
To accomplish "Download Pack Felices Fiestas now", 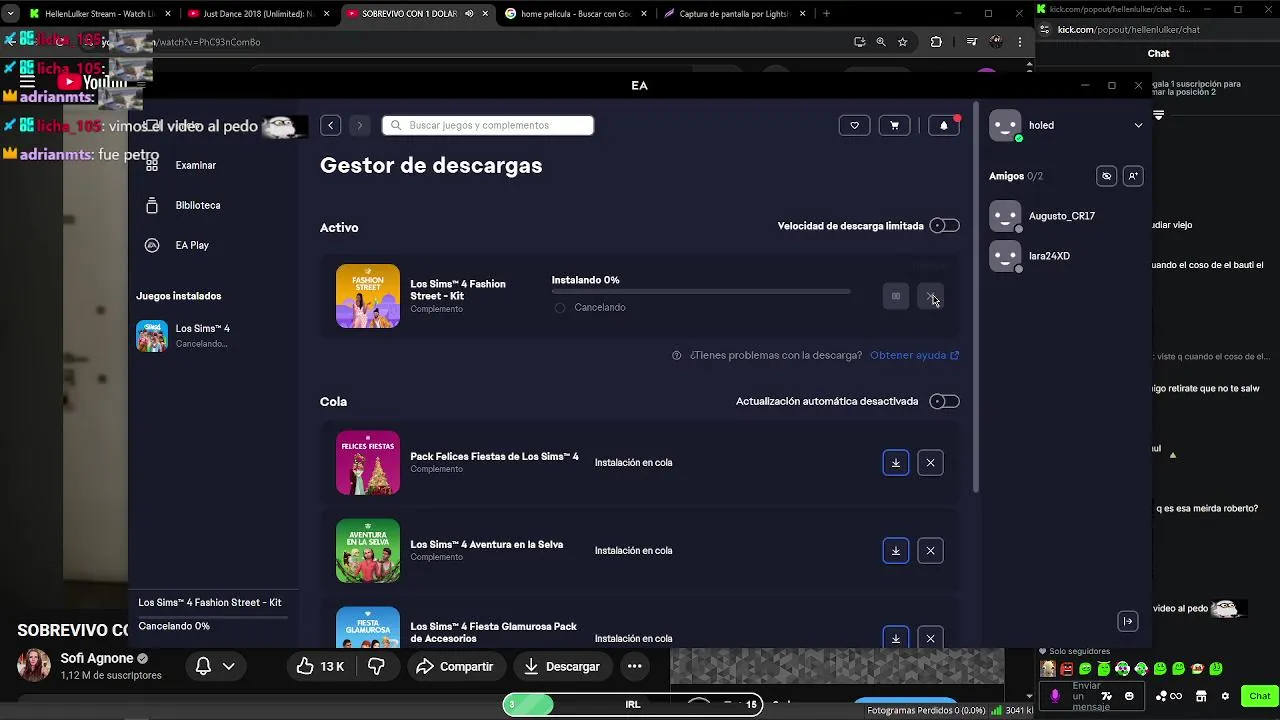I will click(x=896, y=462).
